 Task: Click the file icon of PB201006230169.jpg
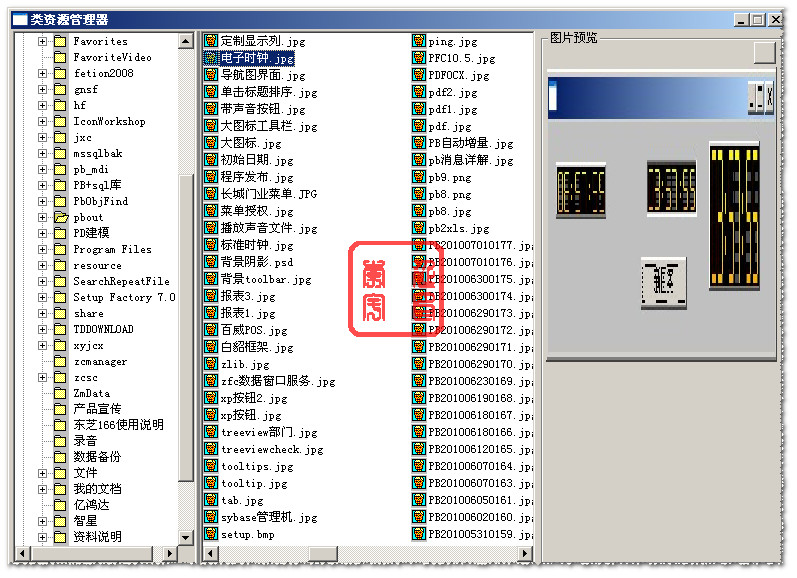tap(419, 381)
